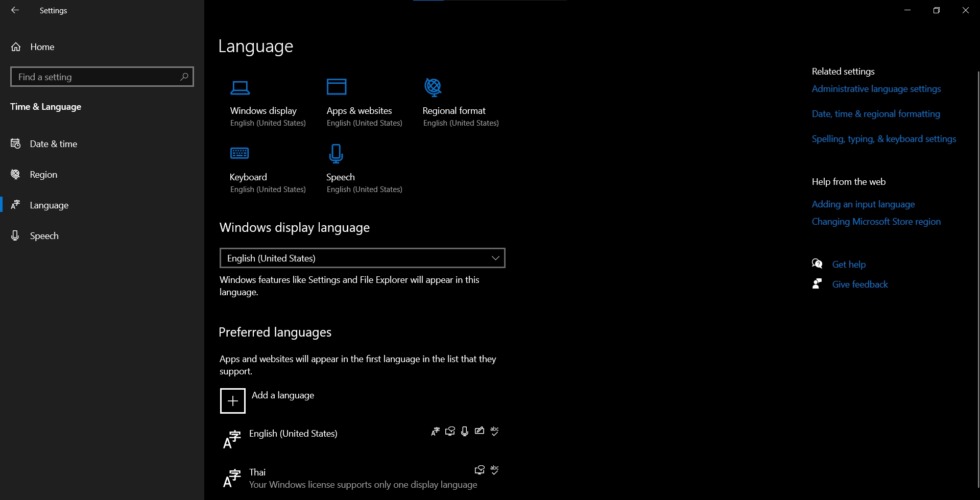Click the magnifier icon in search box

click(184, 77)
